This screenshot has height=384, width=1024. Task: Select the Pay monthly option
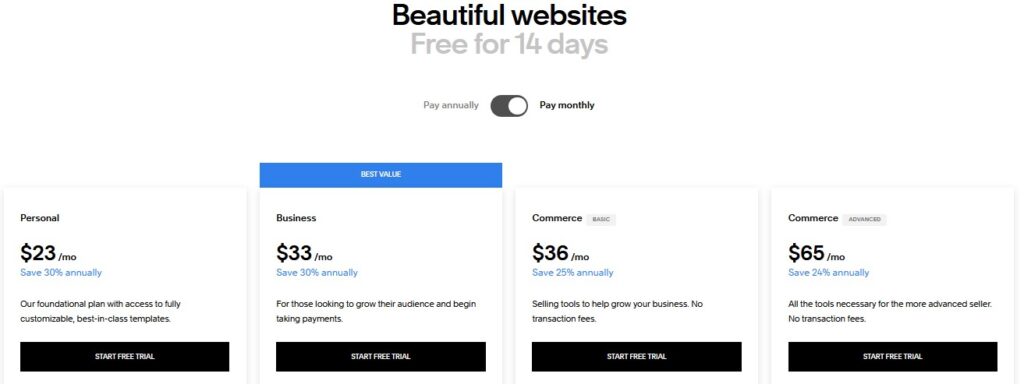click(x=567, y=105)
